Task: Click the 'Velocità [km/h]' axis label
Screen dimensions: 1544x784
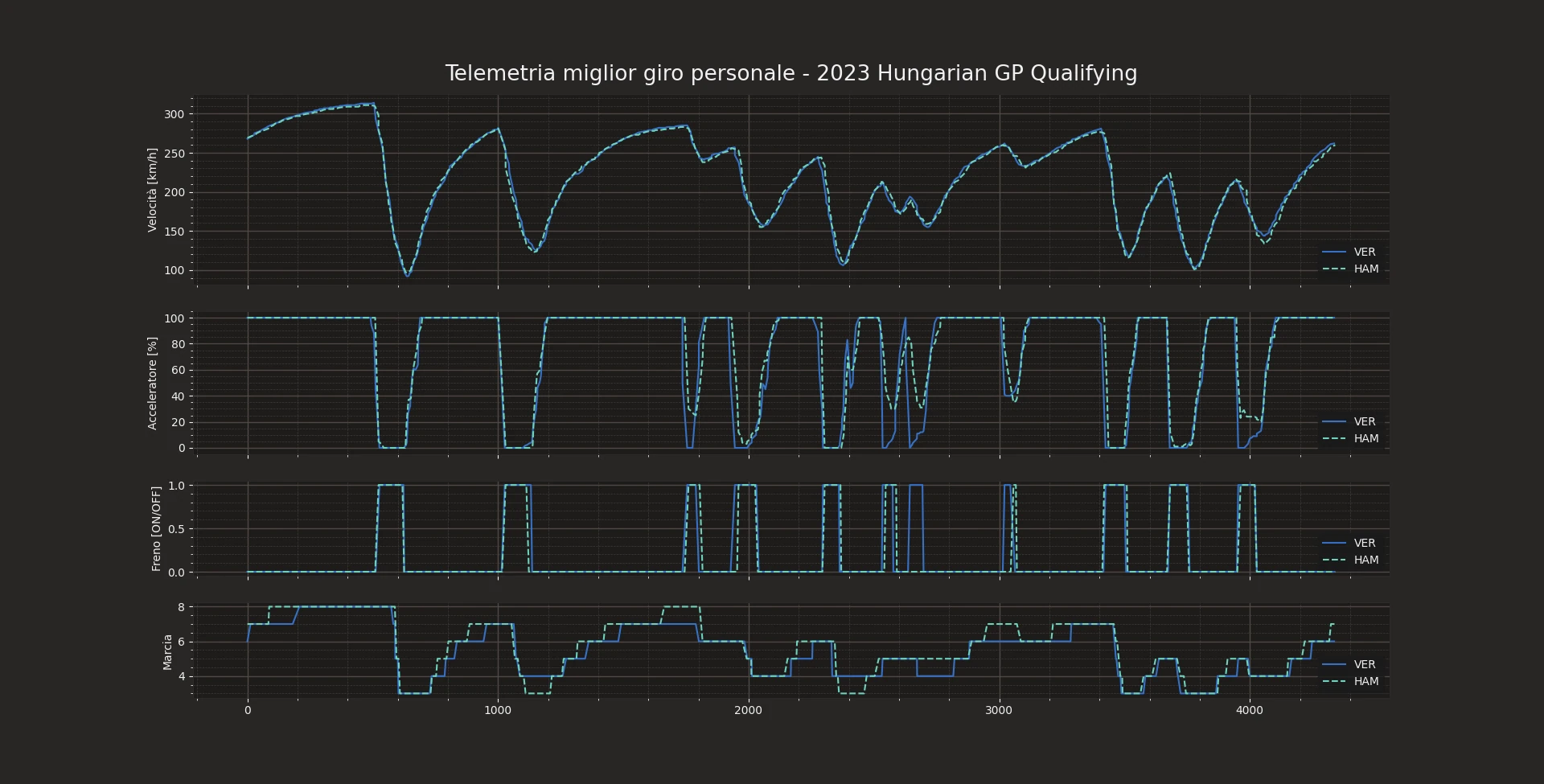Action: coord(152,190)
